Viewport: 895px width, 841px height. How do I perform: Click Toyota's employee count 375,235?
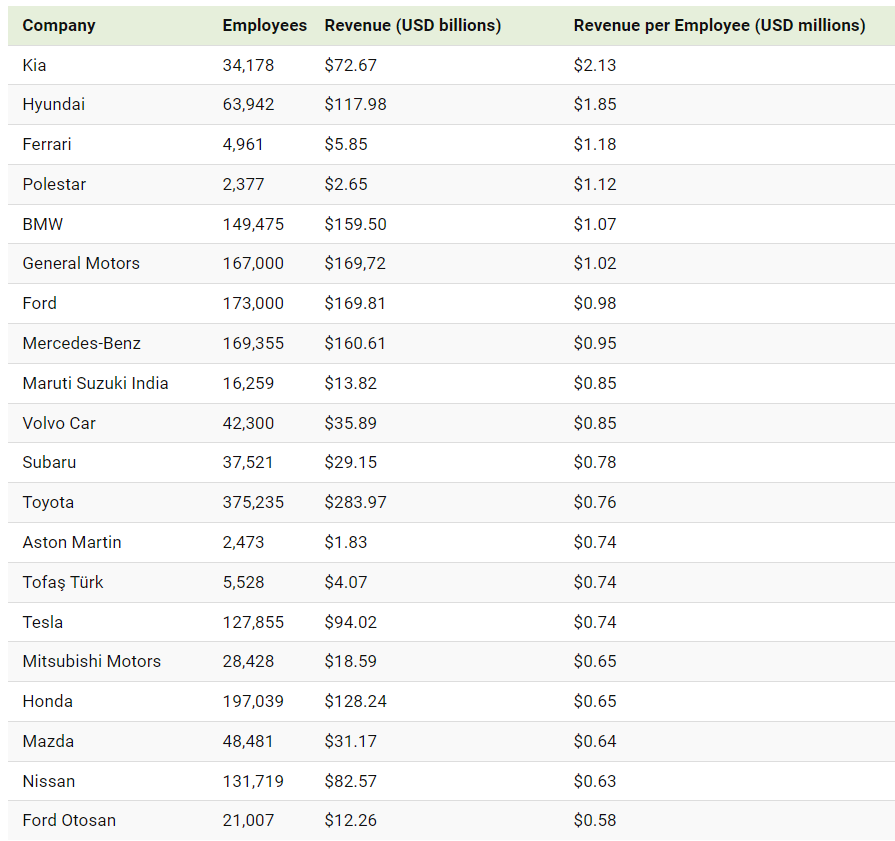click(253, 502)
